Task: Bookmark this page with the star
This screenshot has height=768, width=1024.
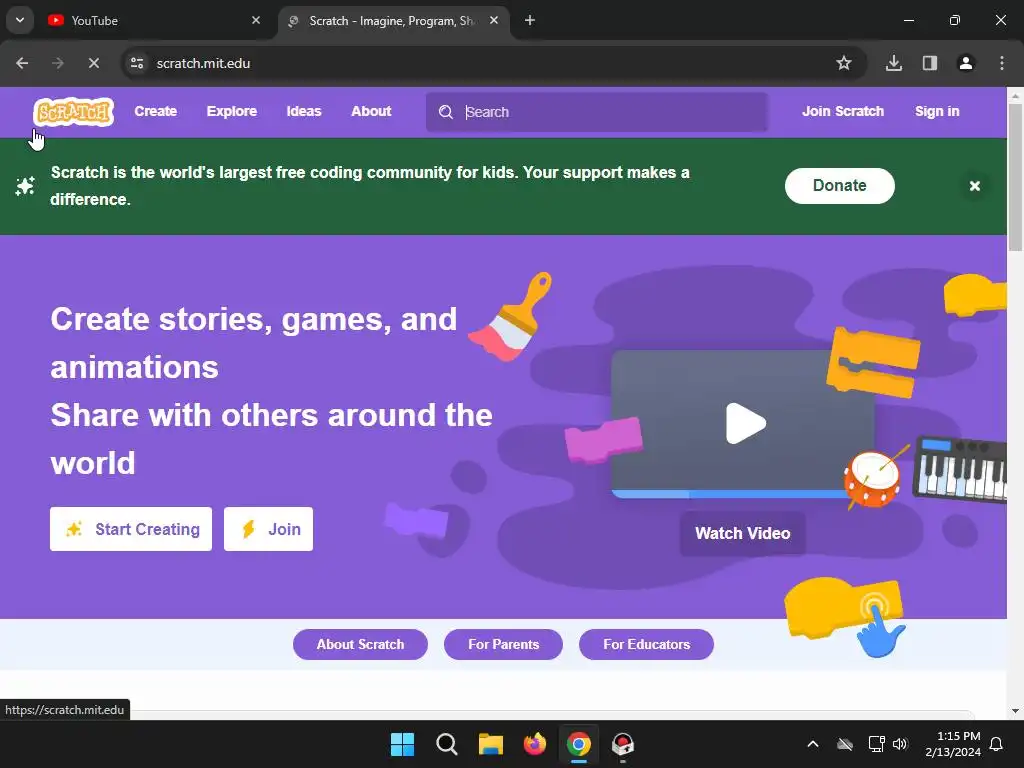Action: click(x=844, y=63)
